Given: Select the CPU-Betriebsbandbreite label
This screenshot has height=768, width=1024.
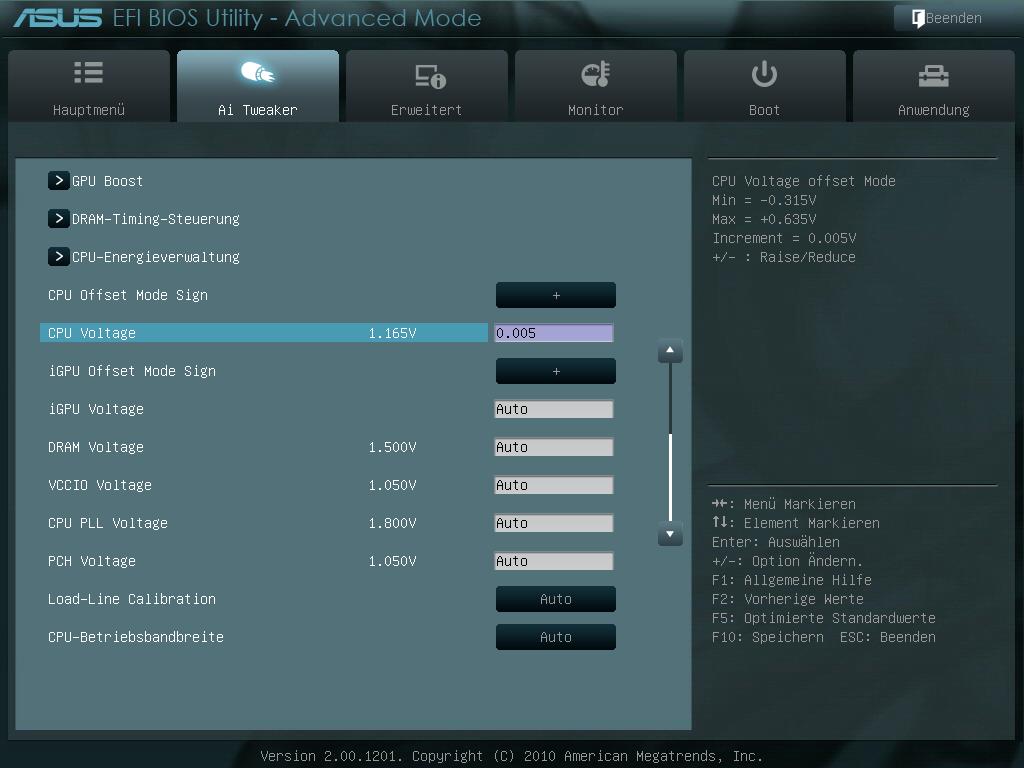Looking at the screenshot, I should [136, 637].
